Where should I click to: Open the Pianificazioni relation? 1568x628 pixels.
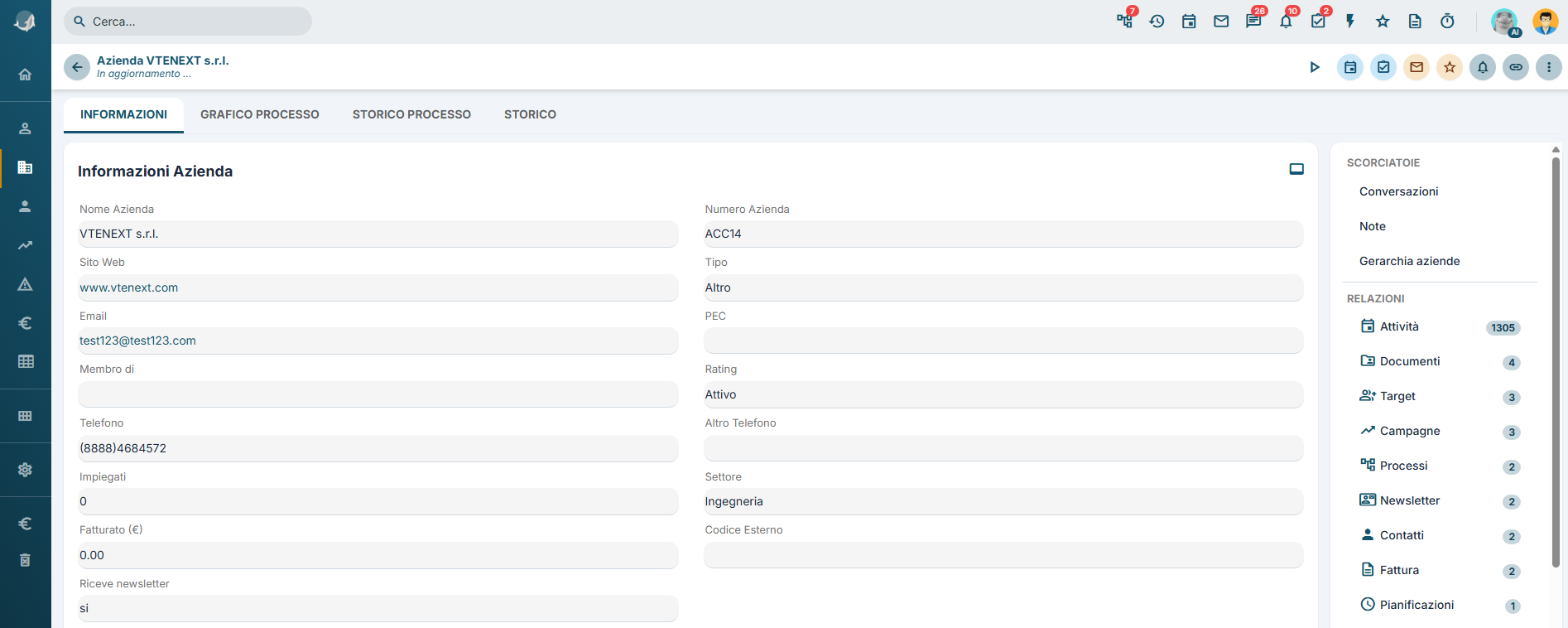[x=1441, y=605]
